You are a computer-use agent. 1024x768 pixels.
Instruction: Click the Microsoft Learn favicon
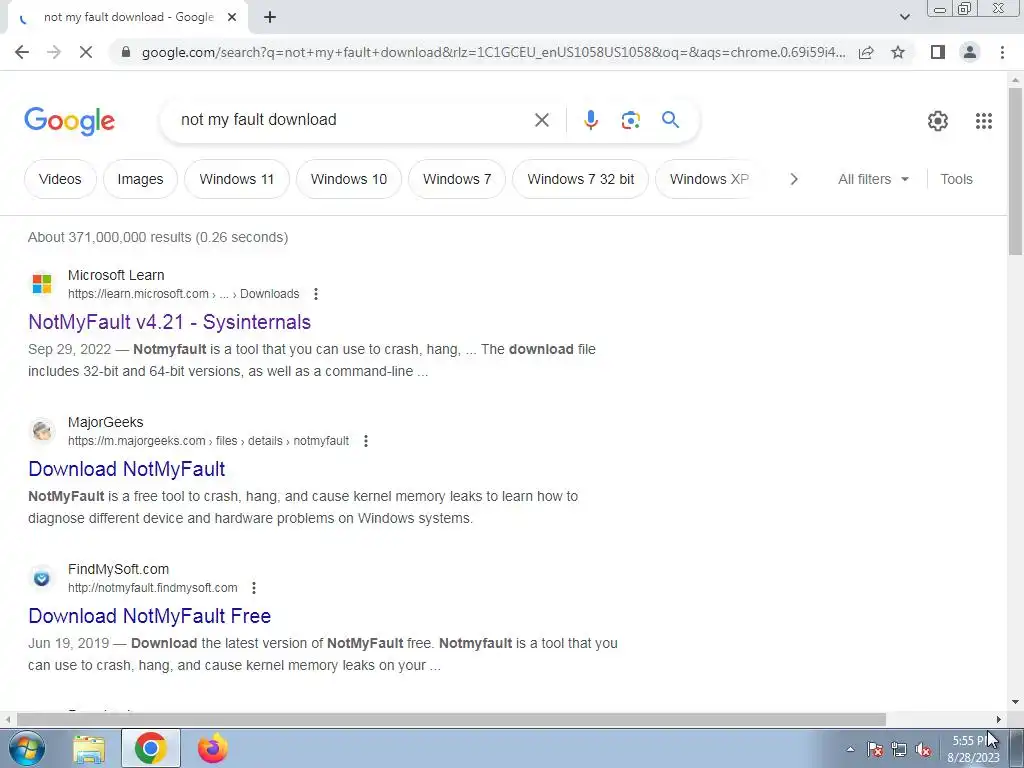click(42, 284)
